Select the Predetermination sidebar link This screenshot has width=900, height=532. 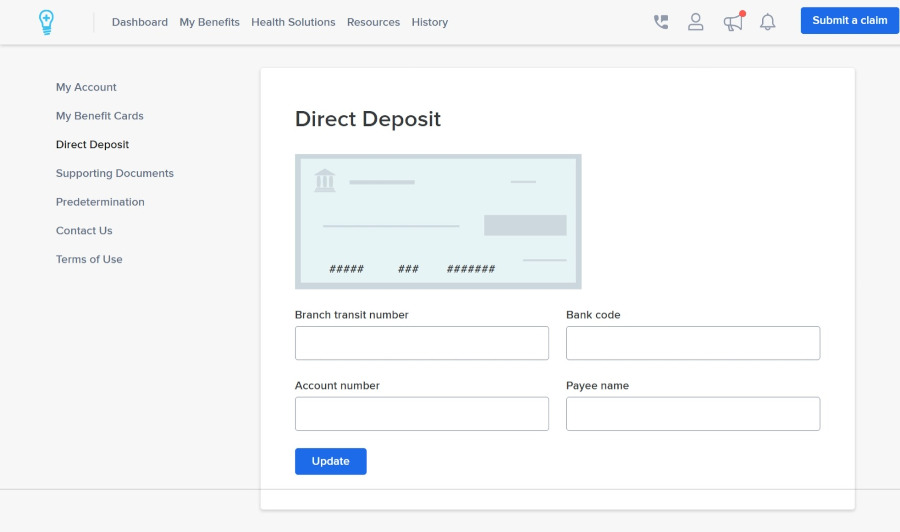point(100,202)
